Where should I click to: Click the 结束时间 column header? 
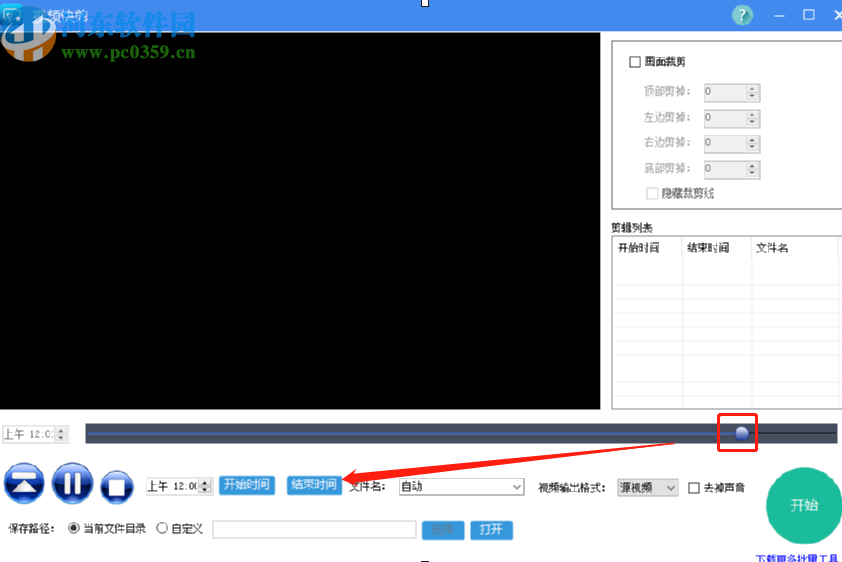(x=717, y=248)
